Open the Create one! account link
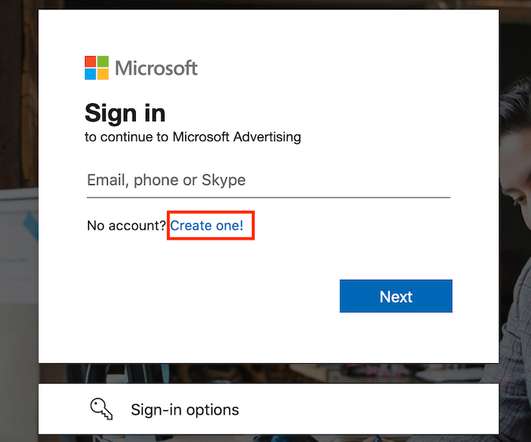531x442 pixels. click(207, 226)
